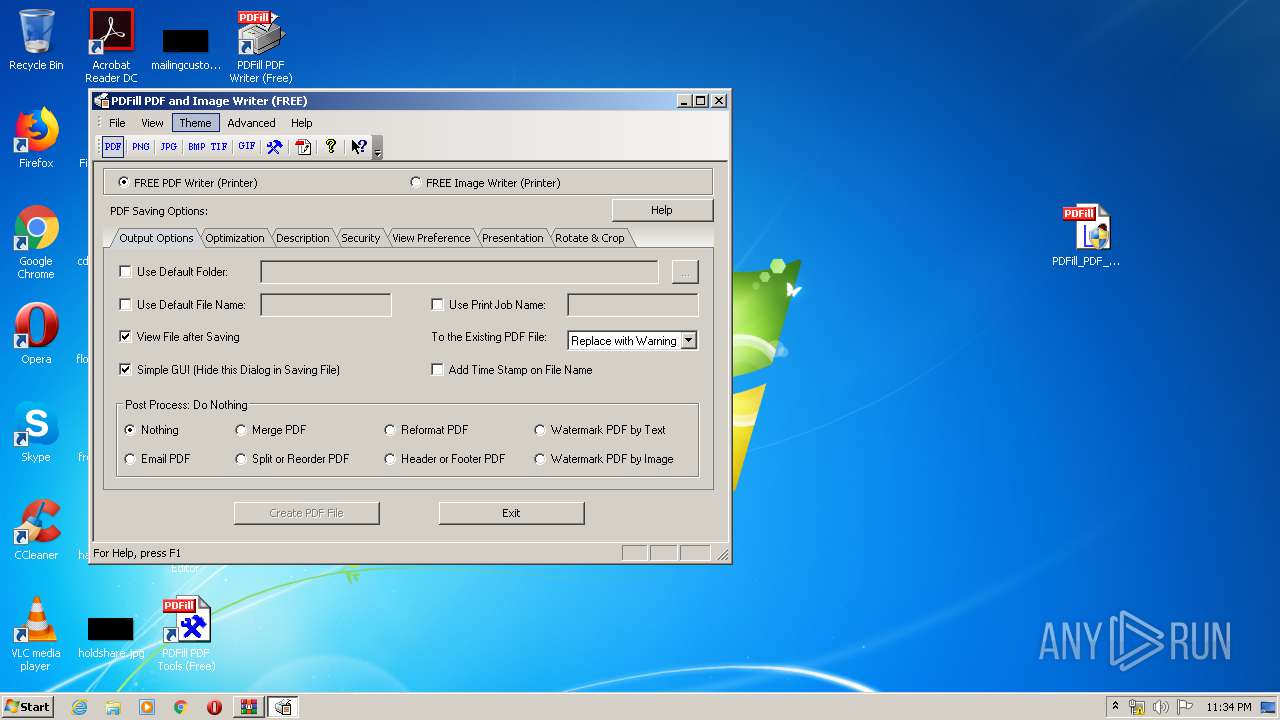Open Skype desktop shortcut

coord(36,432)
